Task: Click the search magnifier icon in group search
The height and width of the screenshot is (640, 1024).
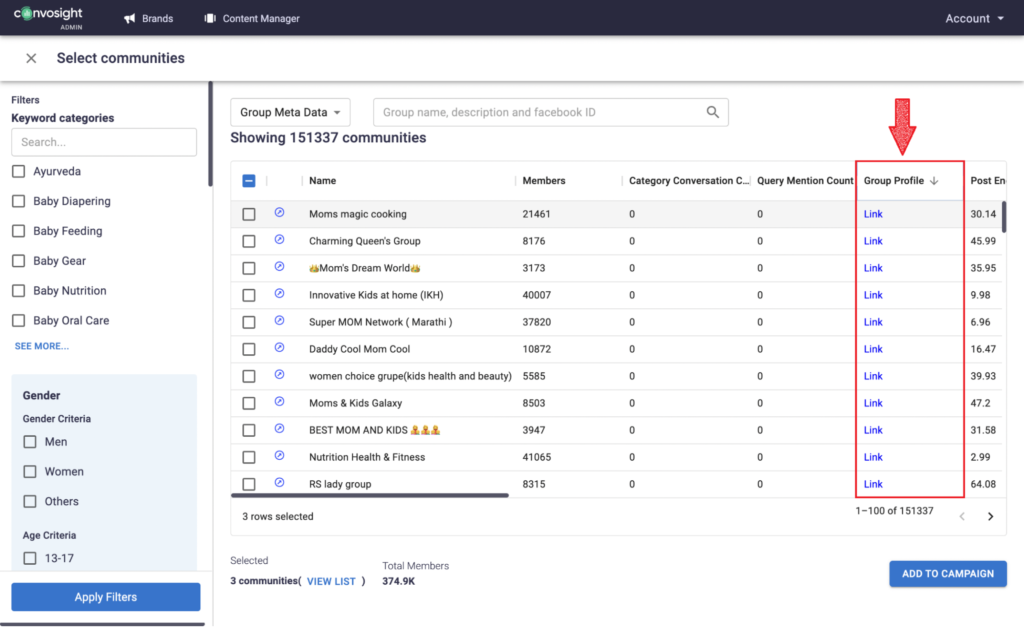Action: pyautogui.click(x=713, y=112)
